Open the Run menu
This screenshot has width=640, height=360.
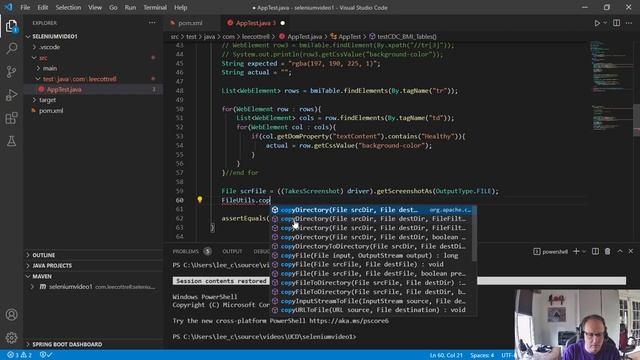[130, 7]
